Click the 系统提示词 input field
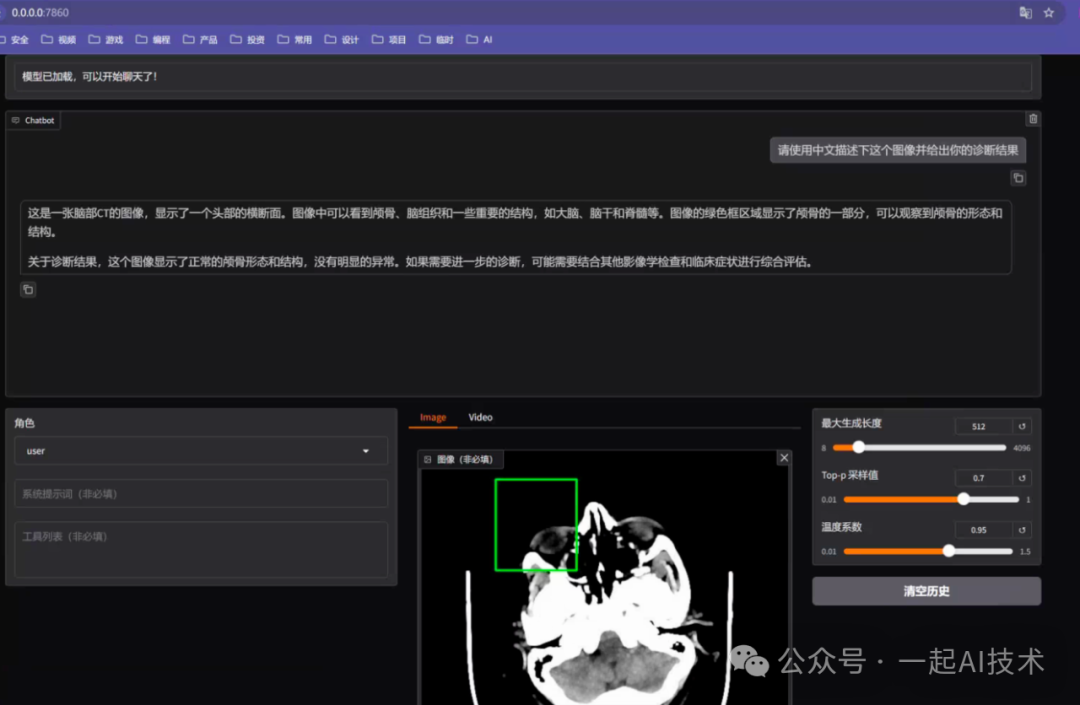Viewport: 1080px width, 705px height. coord(200,493)
